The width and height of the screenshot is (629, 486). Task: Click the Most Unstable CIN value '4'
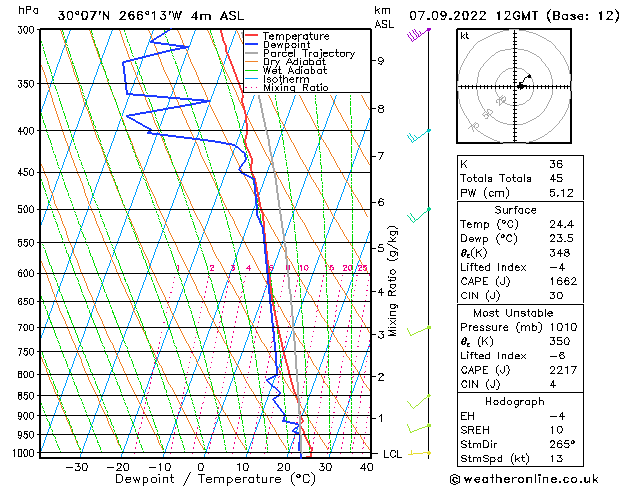coord(553,384)
